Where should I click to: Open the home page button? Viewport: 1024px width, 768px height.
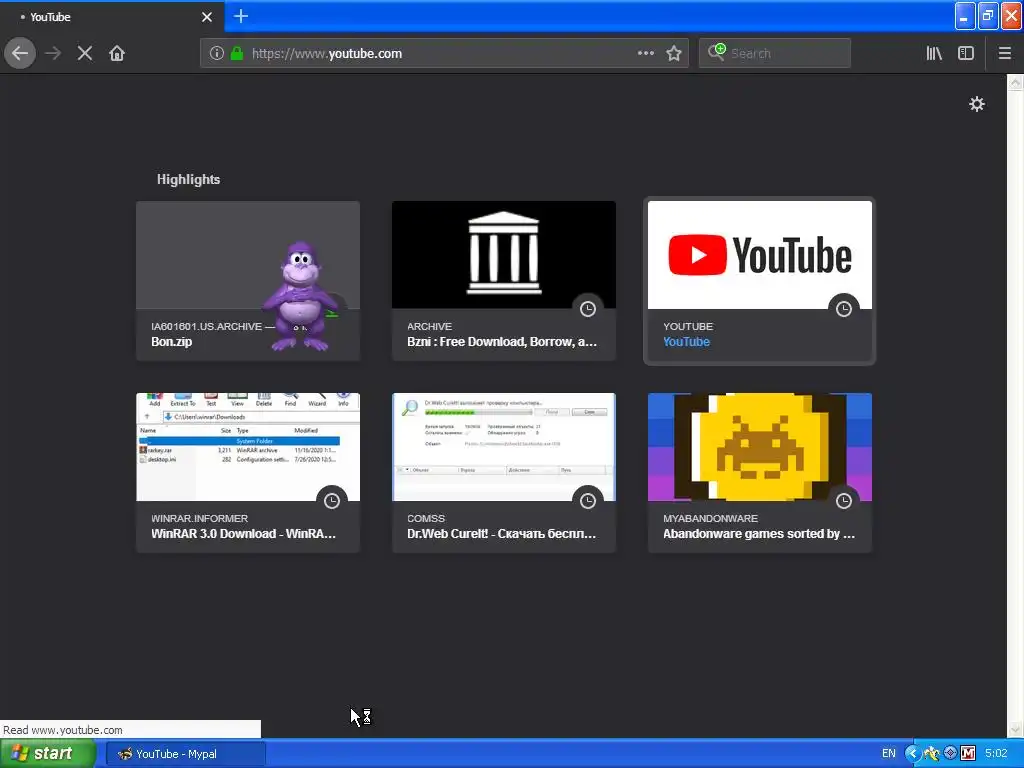(117, 53)
